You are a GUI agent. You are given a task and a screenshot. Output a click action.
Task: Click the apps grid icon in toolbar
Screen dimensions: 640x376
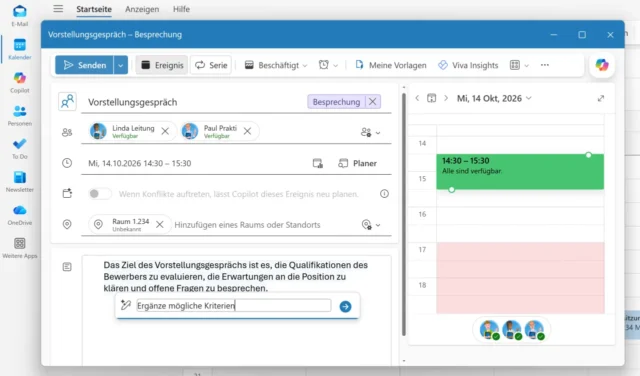coord(515,65)
